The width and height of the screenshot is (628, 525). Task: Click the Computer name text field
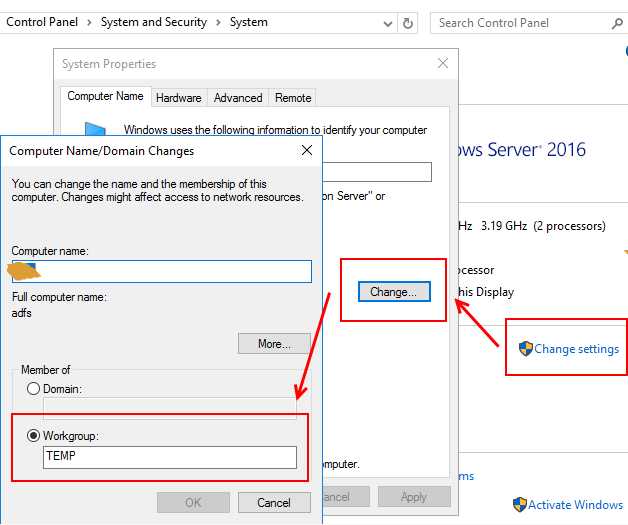pos(162,272)
